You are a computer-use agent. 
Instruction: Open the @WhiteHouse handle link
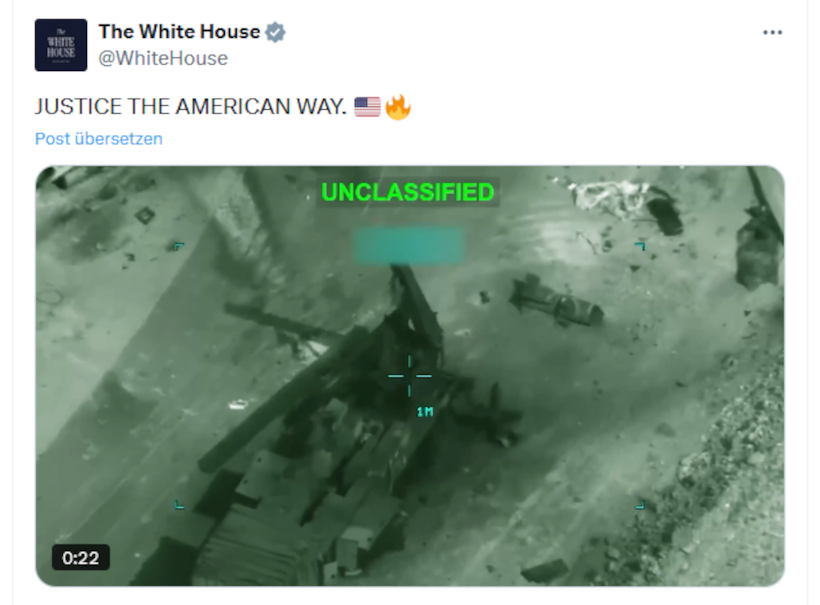point(163,58)
